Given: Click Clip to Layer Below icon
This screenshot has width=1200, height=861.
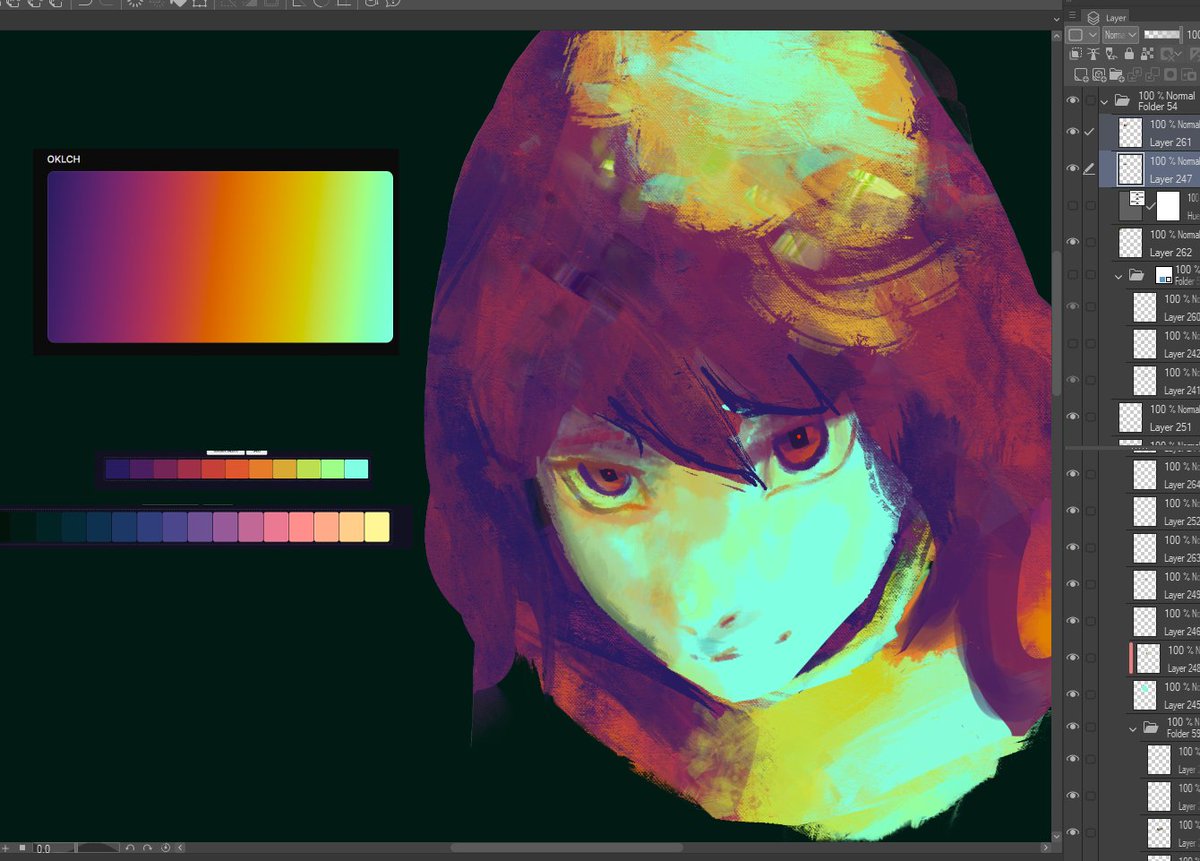Looking at the screenshot, I should click(x=1075, y=53).
